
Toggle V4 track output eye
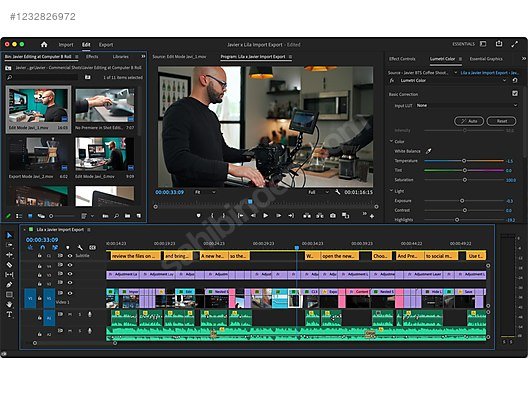pos(70,265)
